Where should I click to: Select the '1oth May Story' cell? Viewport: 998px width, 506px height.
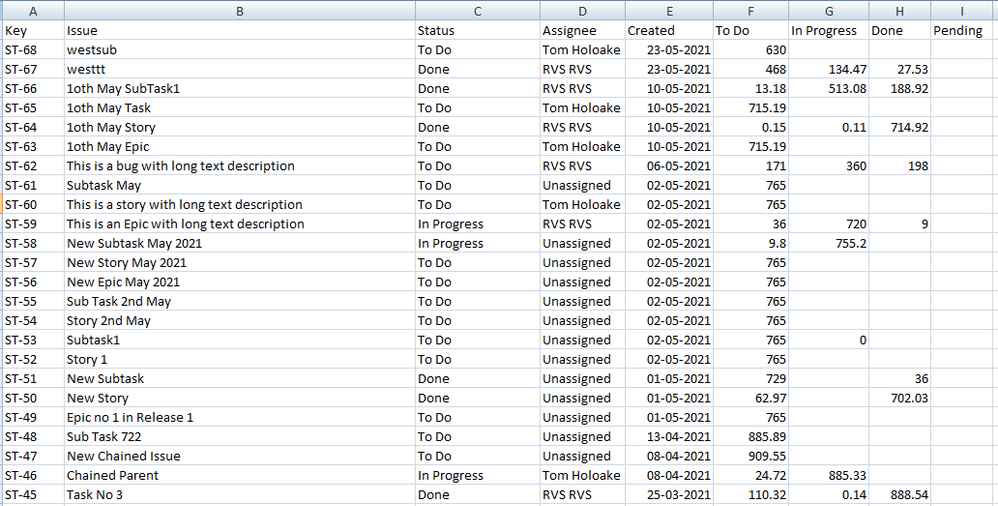(239, 127)
